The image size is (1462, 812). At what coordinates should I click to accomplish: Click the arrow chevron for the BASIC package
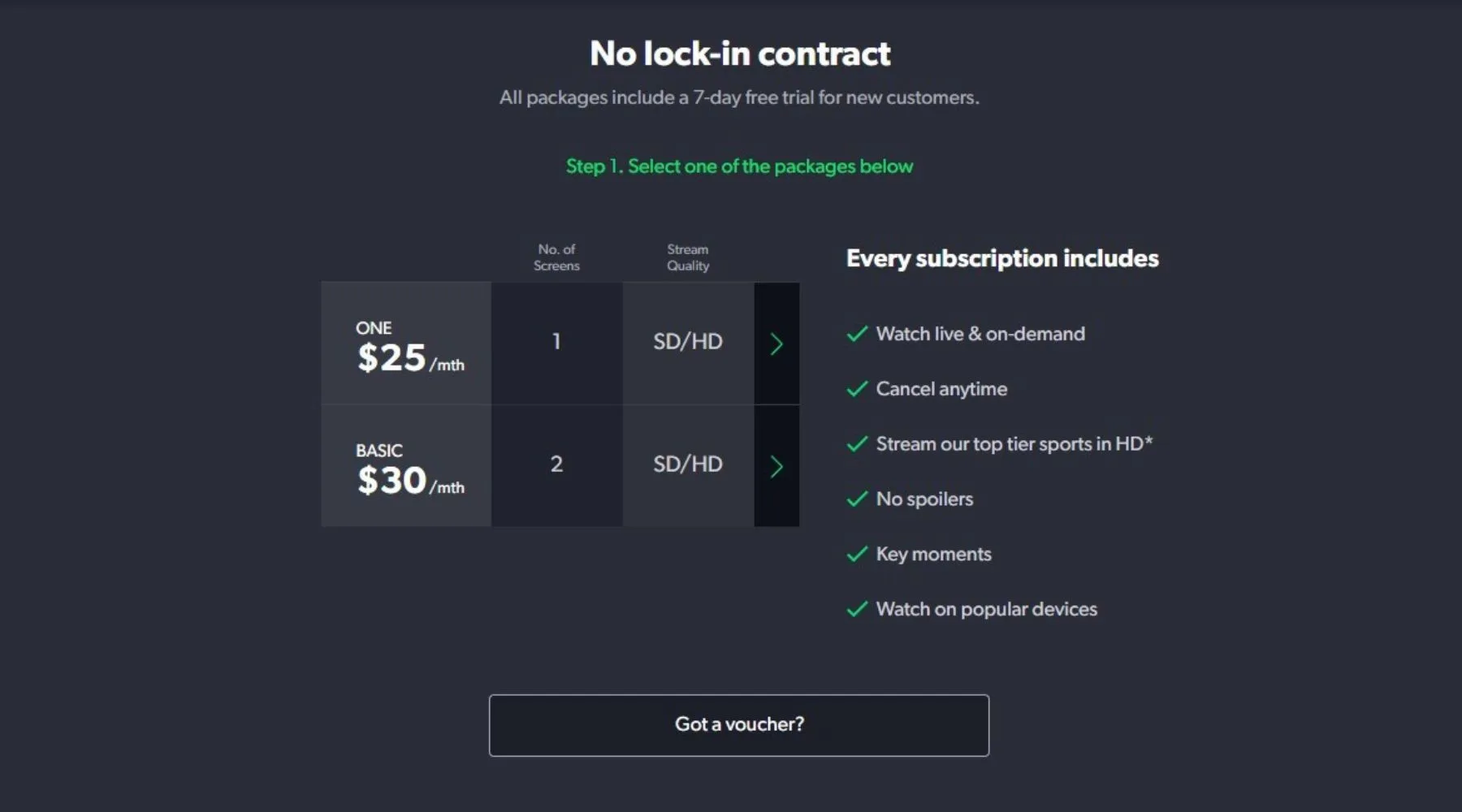pyautogui.click(x=776, y=466)
